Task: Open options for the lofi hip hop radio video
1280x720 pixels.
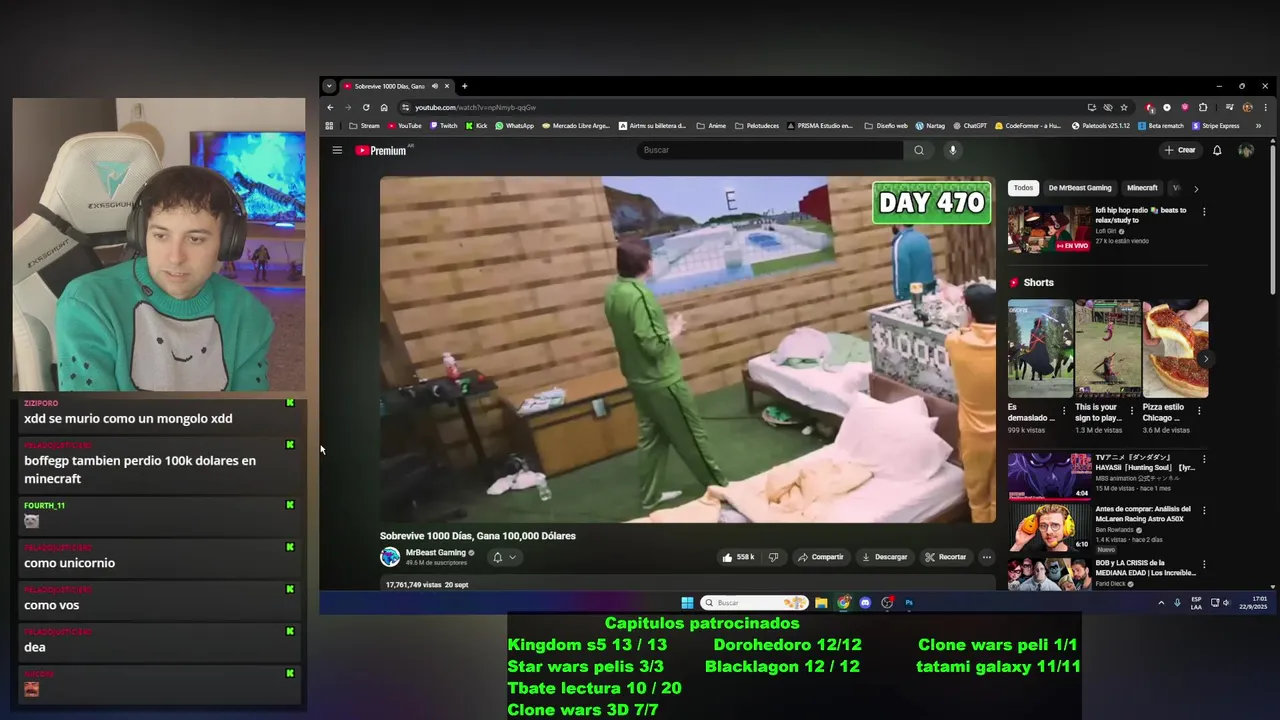Action: 1204,212
